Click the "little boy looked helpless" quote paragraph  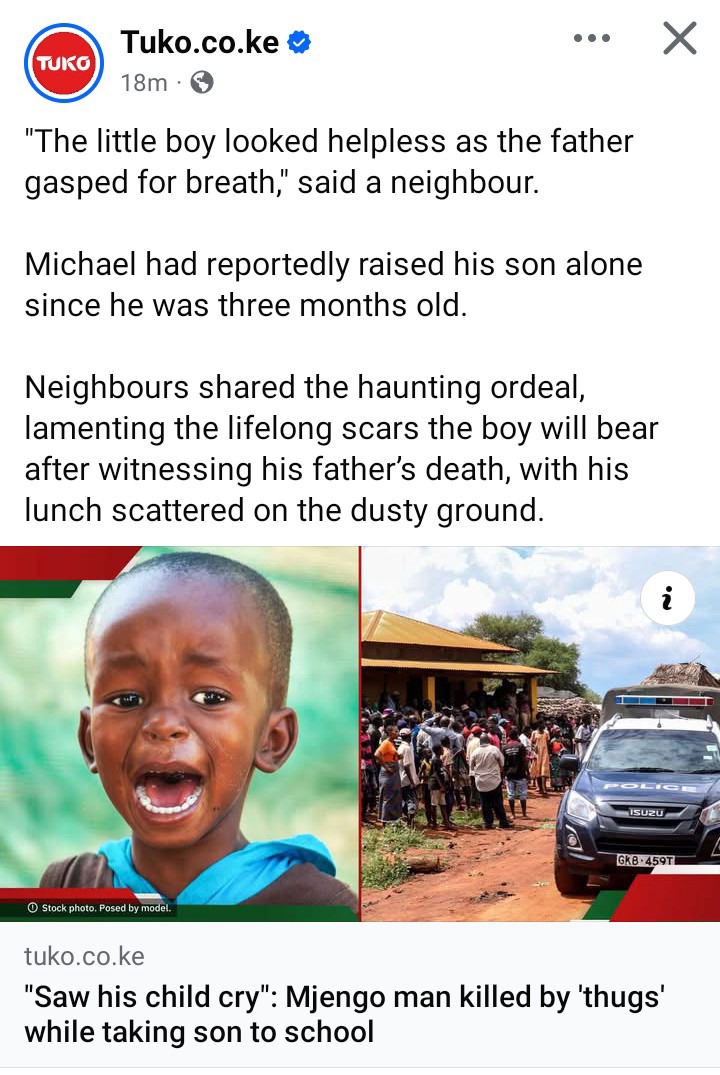click(x=329, y=162)
